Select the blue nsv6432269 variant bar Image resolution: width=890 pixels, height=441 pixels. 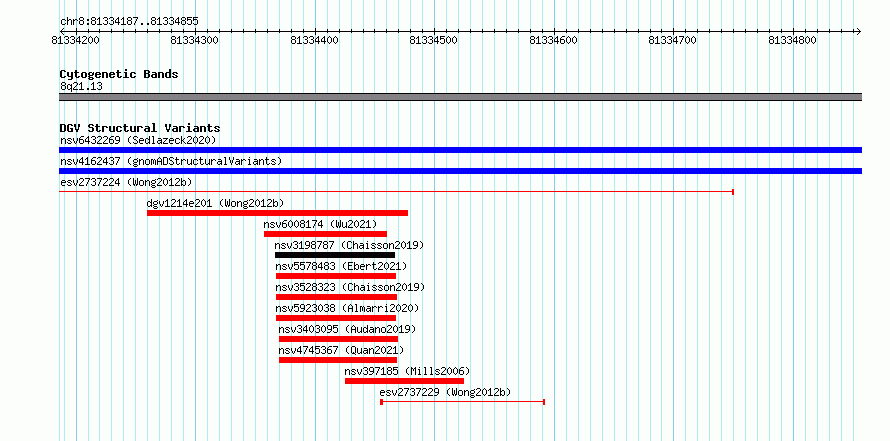[x=460, y=150]
